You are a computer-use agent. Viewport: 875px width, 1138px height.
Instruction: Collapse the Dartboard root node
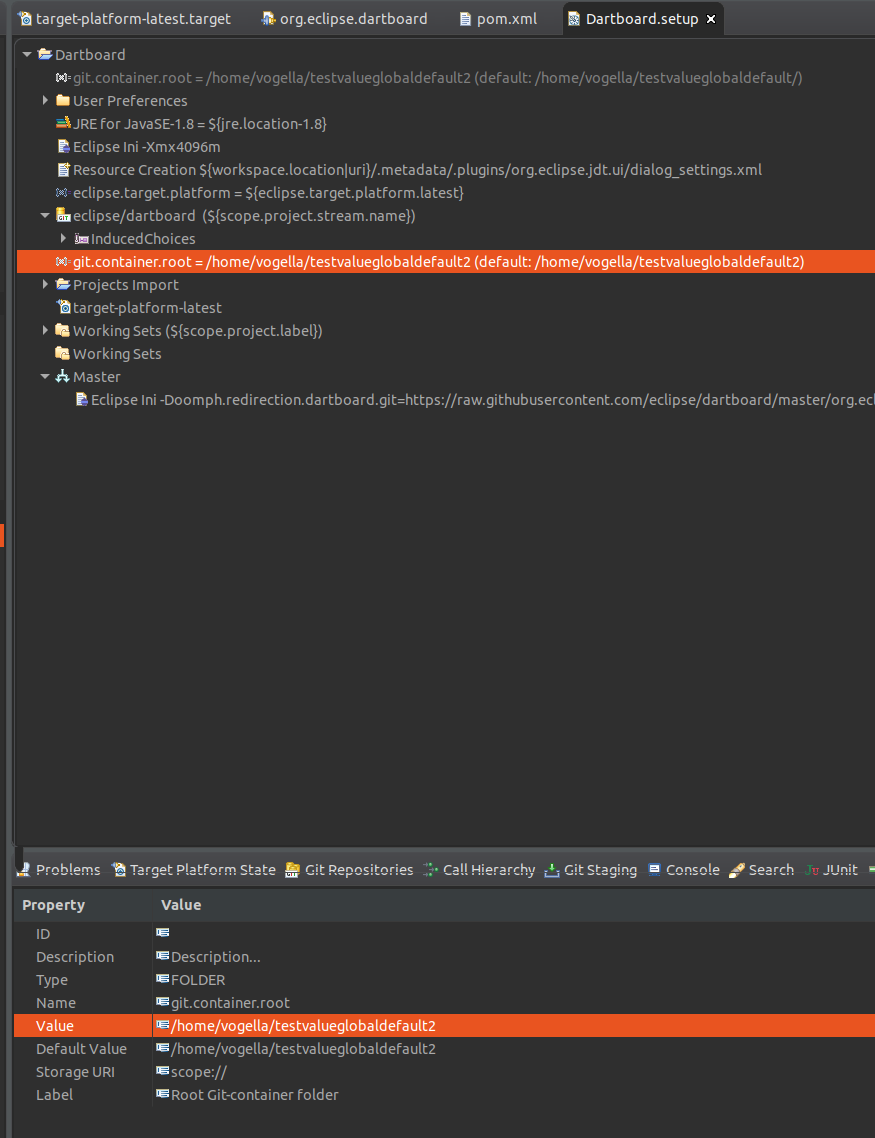(27, 54)
